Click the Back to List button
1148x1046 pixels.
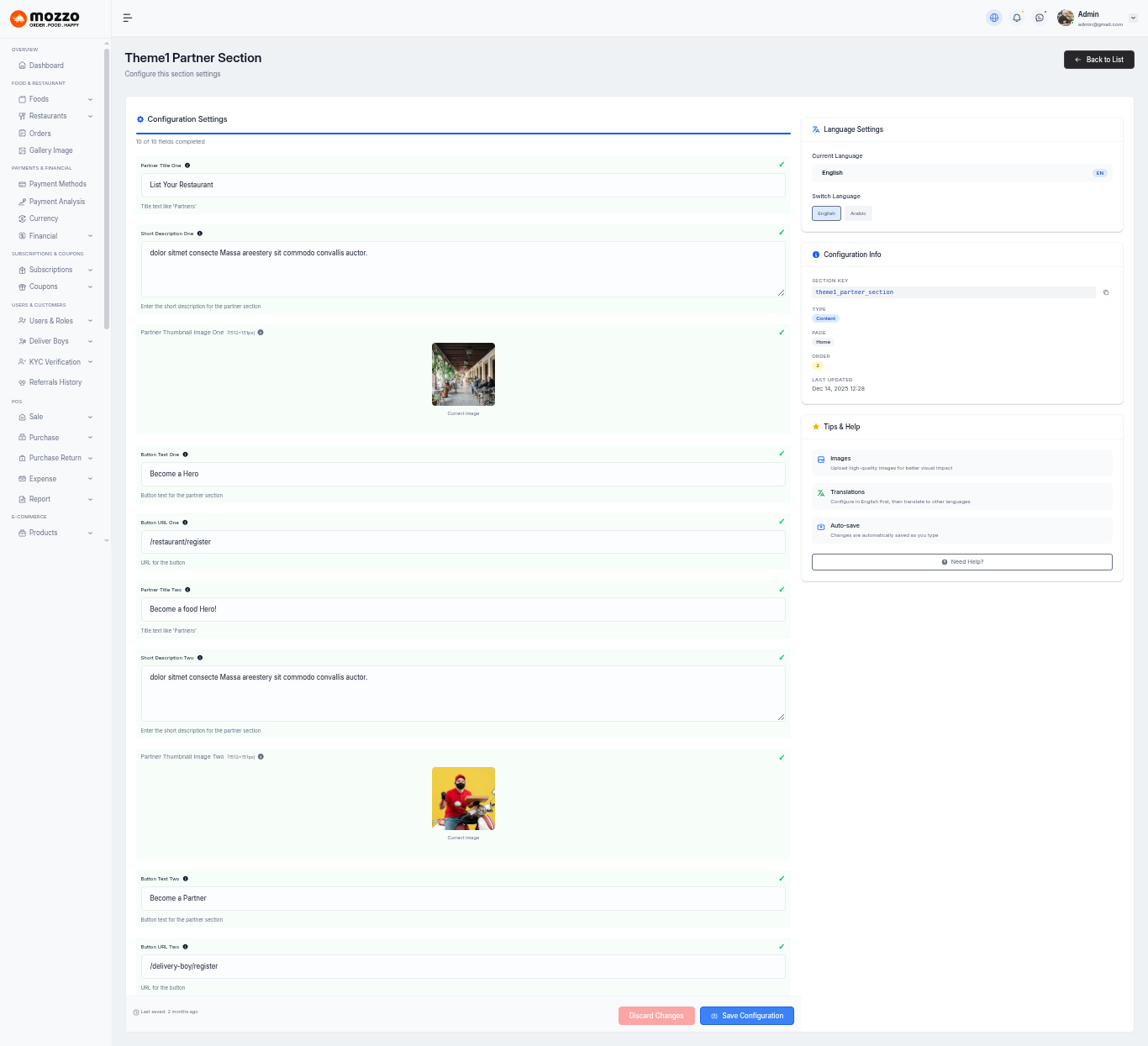[x=1098, y=60]
